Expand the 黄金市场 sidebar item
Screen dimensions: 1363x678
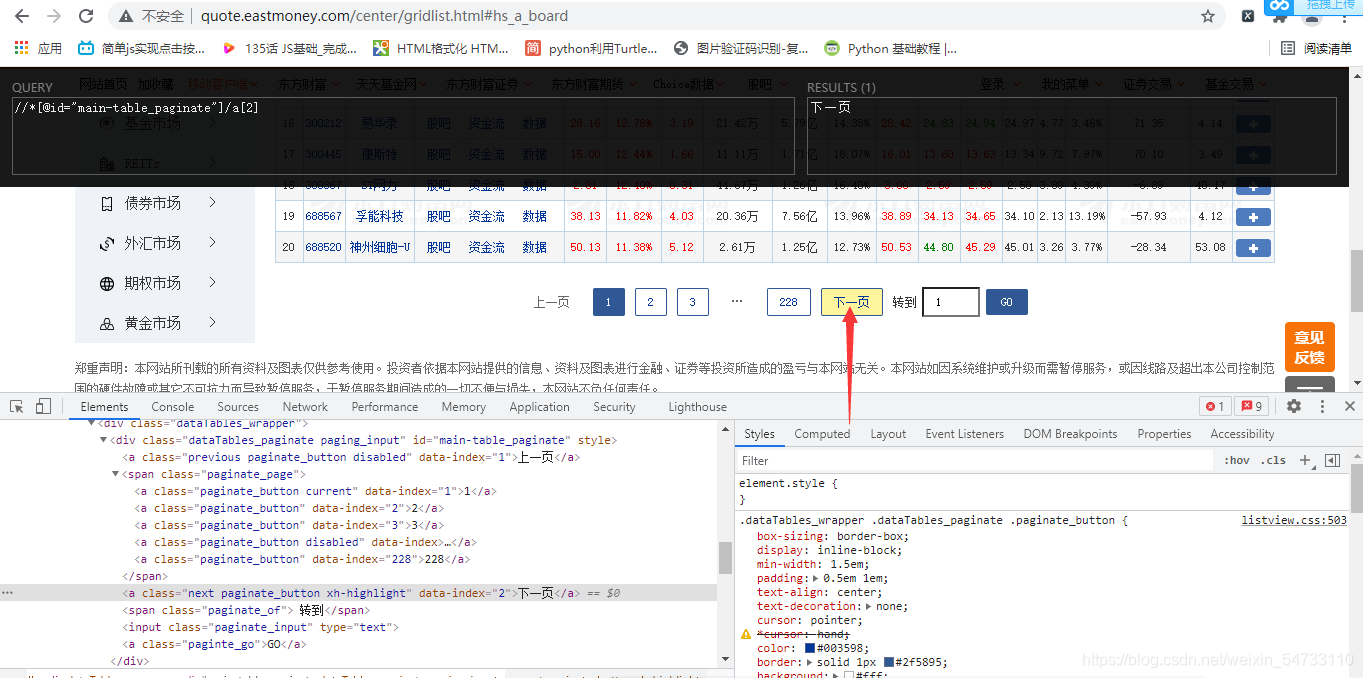(213, 323)
